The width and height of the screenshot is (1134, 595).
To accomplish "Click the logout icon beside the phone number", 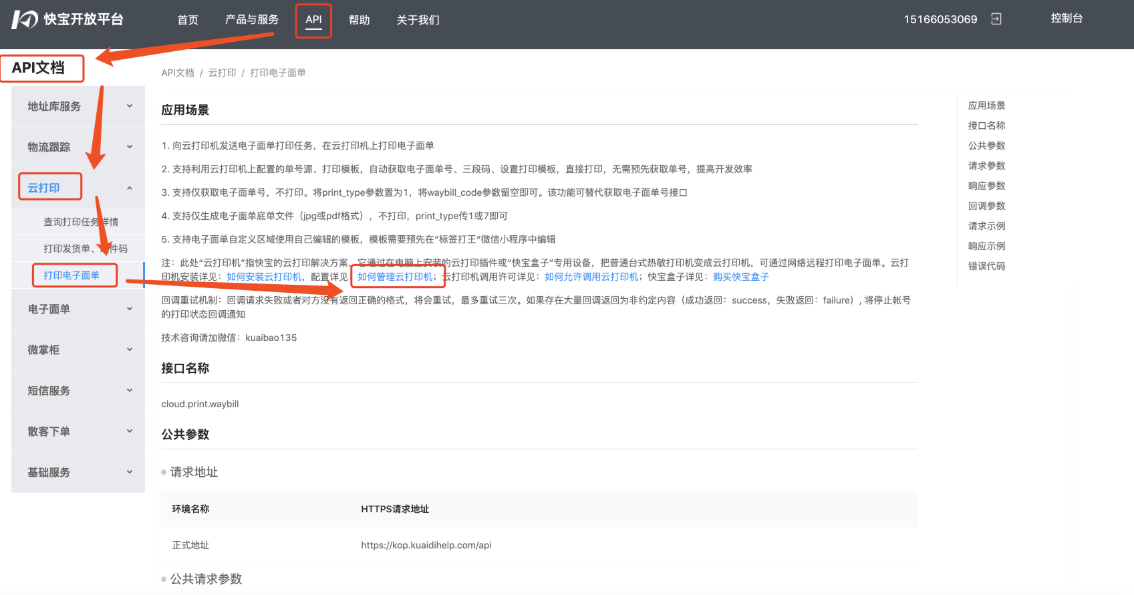I will [x=996, y=19].
